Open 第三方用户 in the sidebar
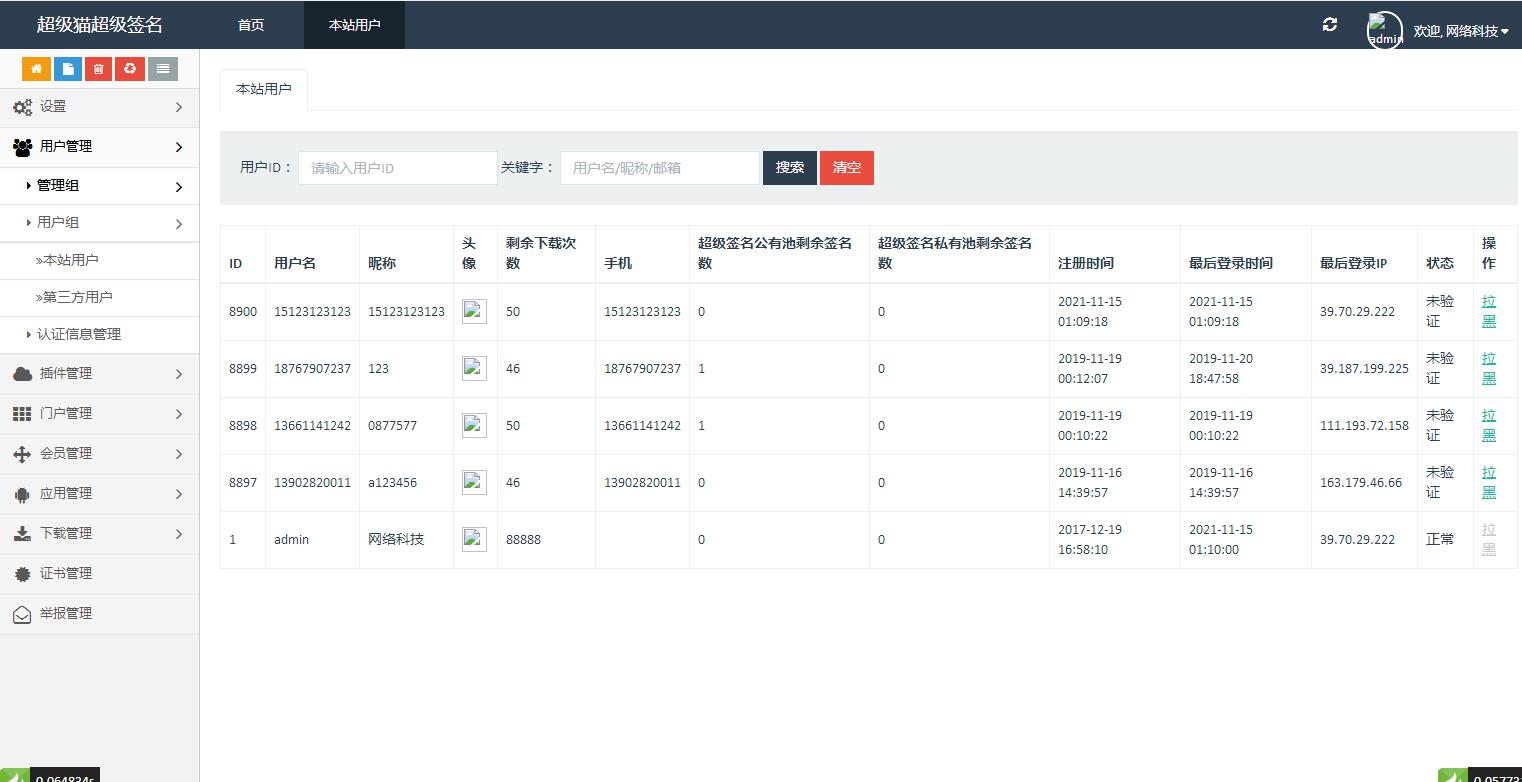The height and width of the screenshot is (782, 1522). click(x=77, y=297)
